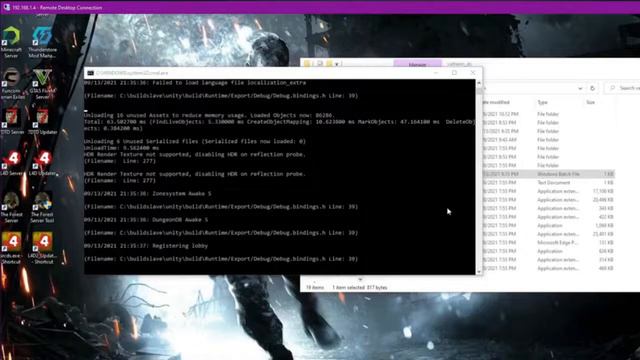Select the Application extension row sized 343 KB
The width and height of the screenshot is (640, 360).
pyautogui.click(x=549, y=208)
